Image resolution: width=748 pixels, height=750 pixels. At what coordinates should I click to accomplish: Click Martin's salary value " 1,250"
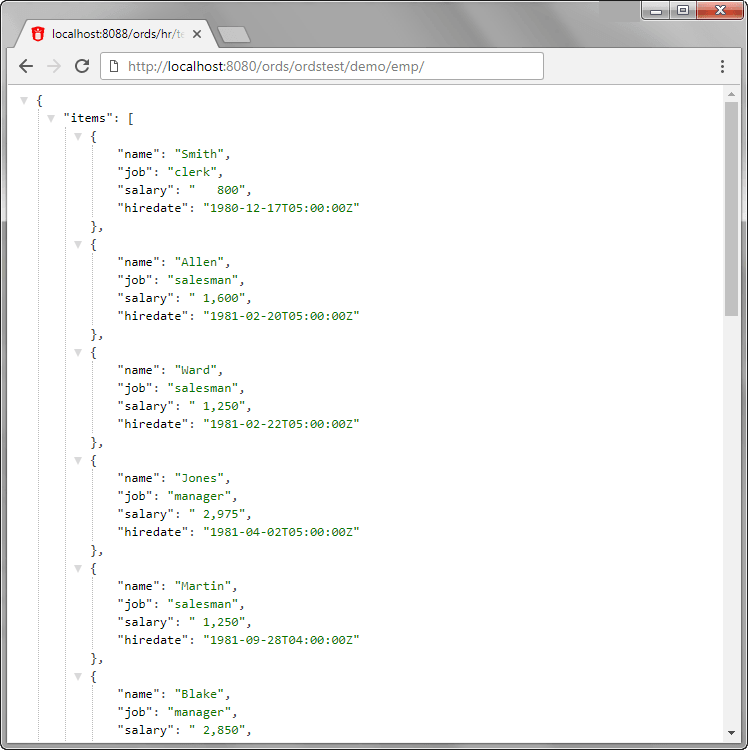217,622
